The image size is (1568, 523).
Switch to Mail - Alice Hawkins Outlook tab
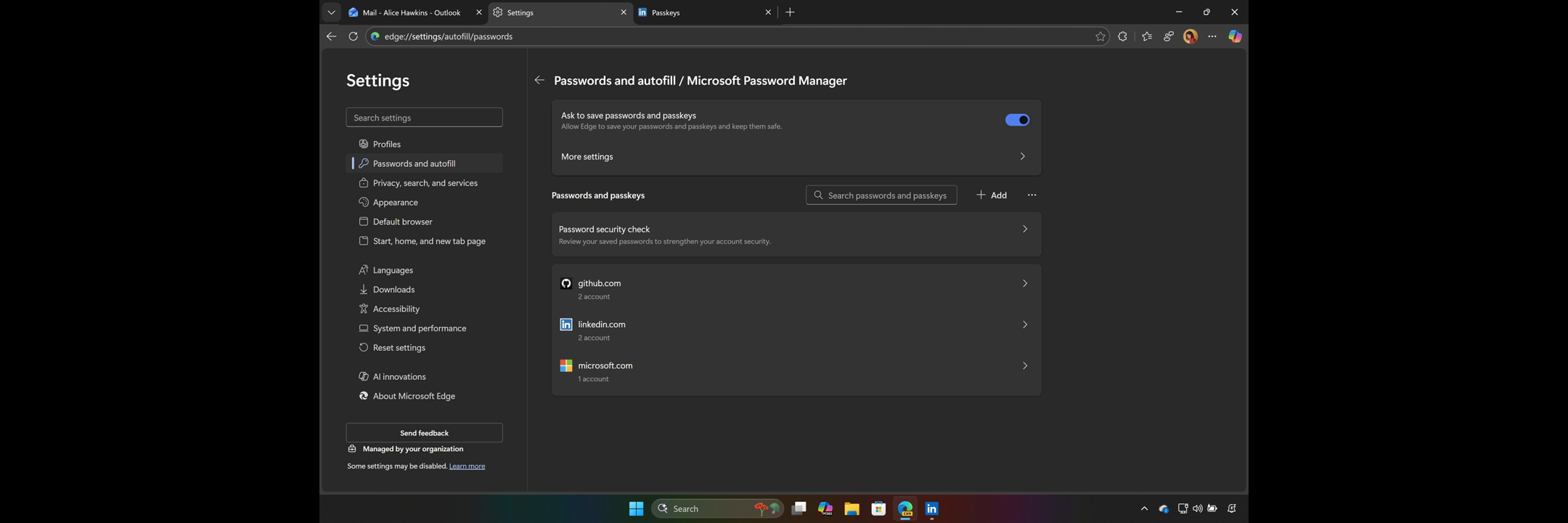pyautogui.click(x=415, y=12)
